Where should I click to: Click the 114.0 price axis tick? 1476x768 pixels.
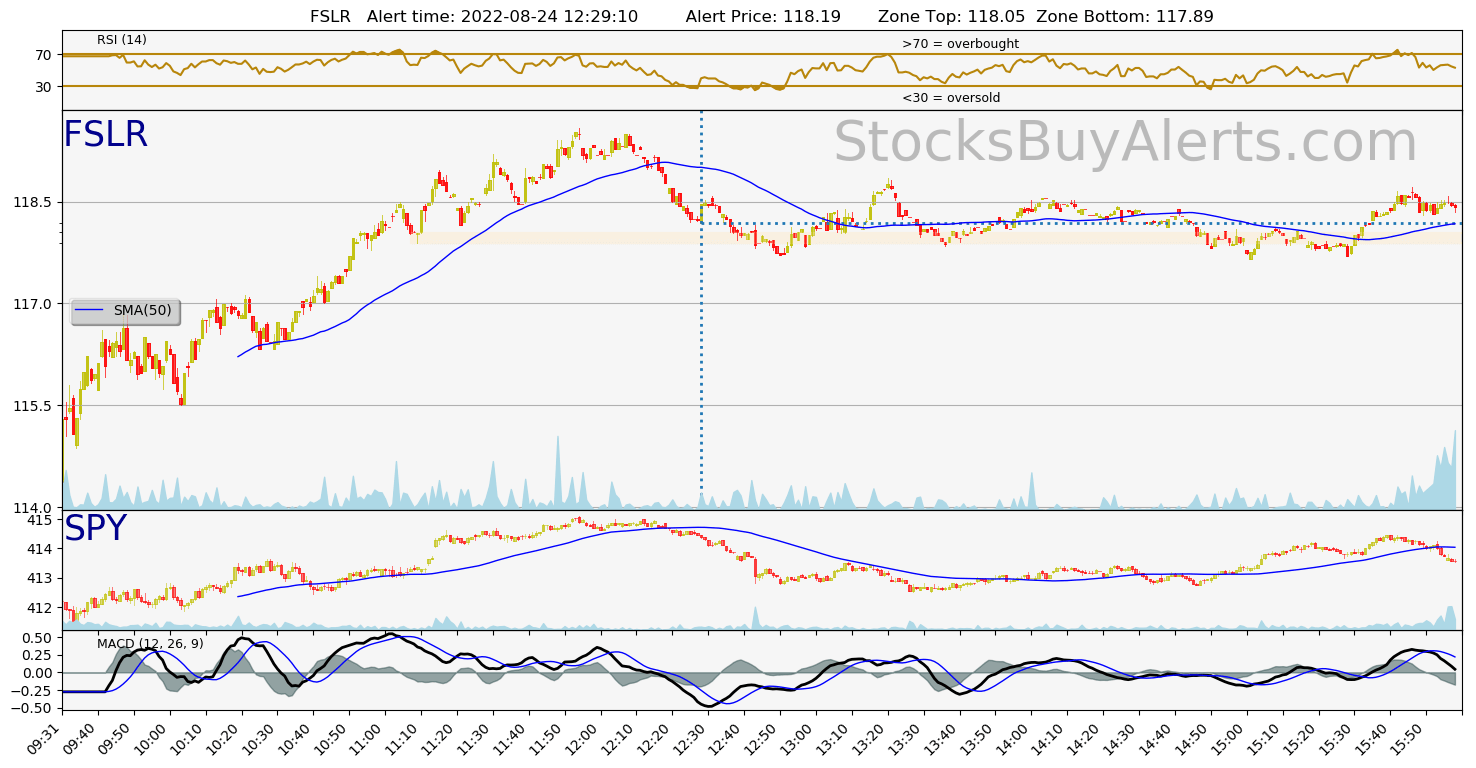coord(33,508)
